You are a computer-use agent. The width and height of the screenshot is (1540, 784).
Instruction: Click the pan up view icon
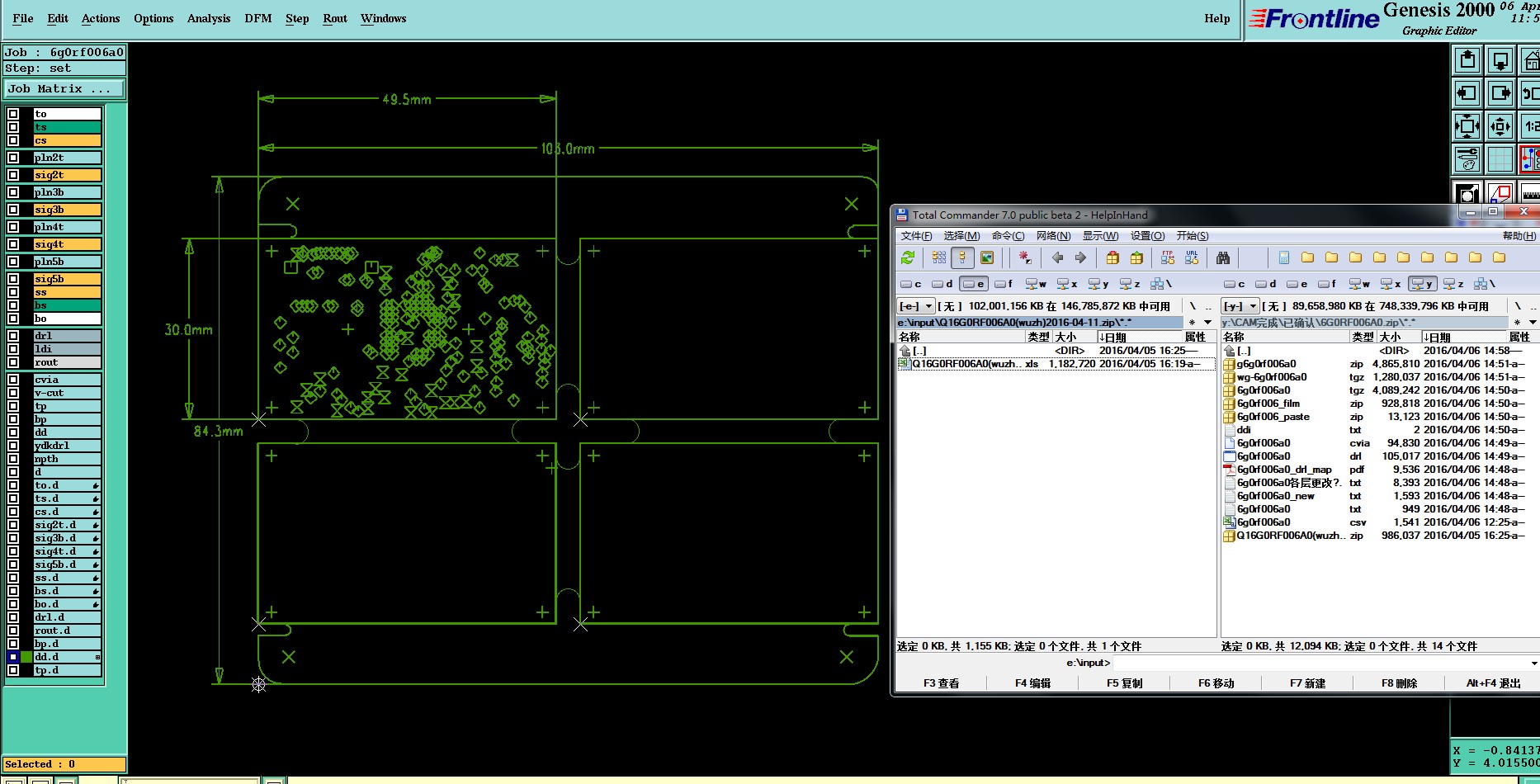(x=1467, y=60)
